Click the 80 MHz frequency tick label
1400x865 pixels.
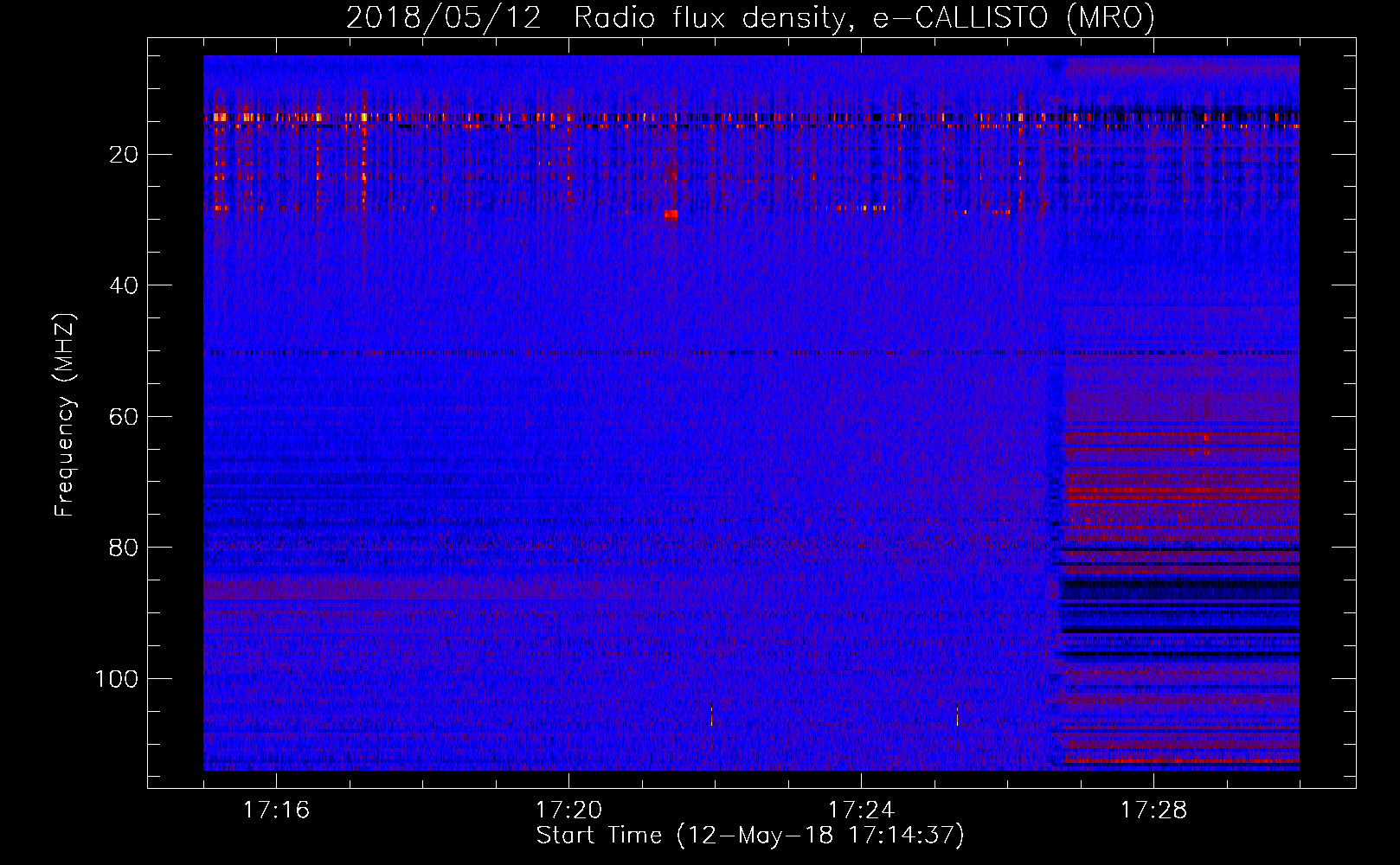click(x=125, y=548)
